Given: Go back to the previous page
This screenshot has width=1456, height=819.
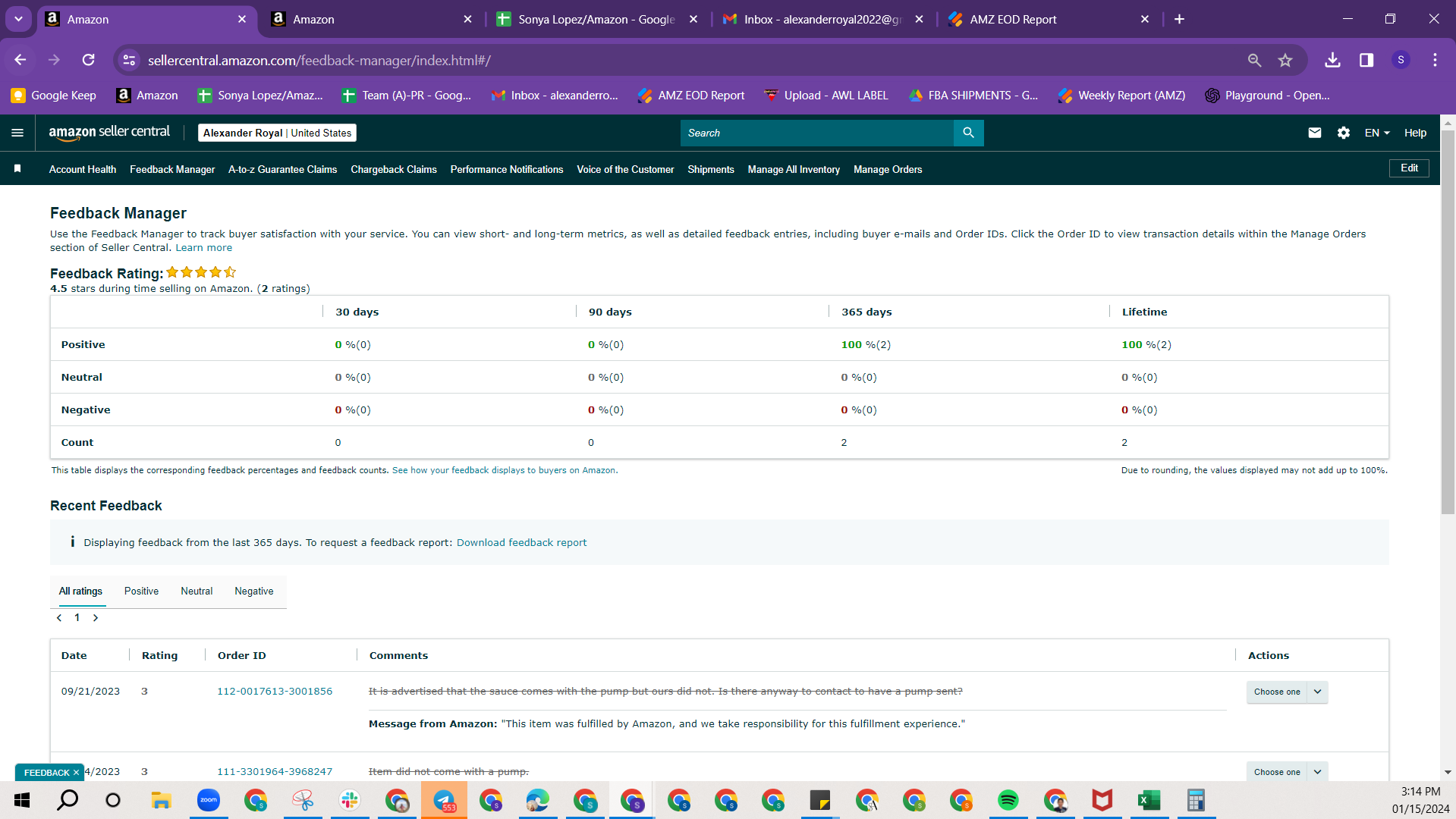Looking at the screenshot, I should pyautogui.click(x=20, y=60).
